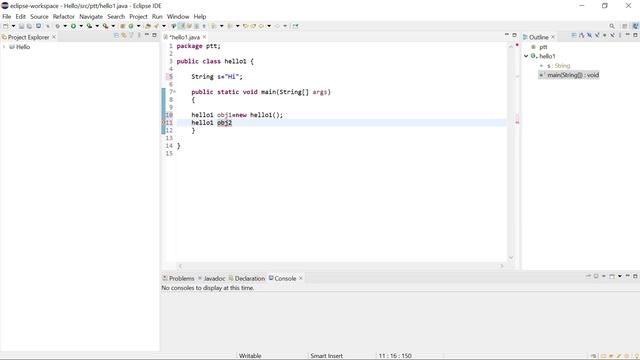640x360 pixels.
Task: Click the New file toolbar icon
Action: [x=5, y=26]
